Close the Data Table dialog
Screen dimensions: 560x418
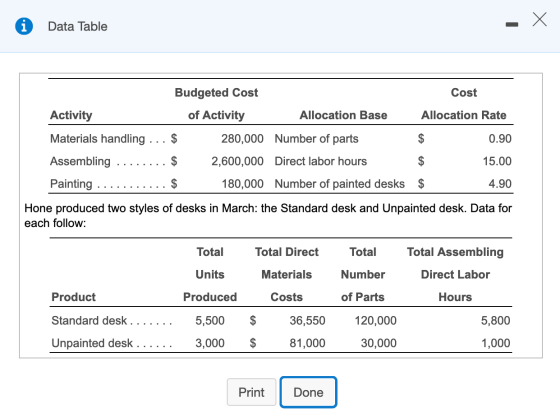point(539,19)
